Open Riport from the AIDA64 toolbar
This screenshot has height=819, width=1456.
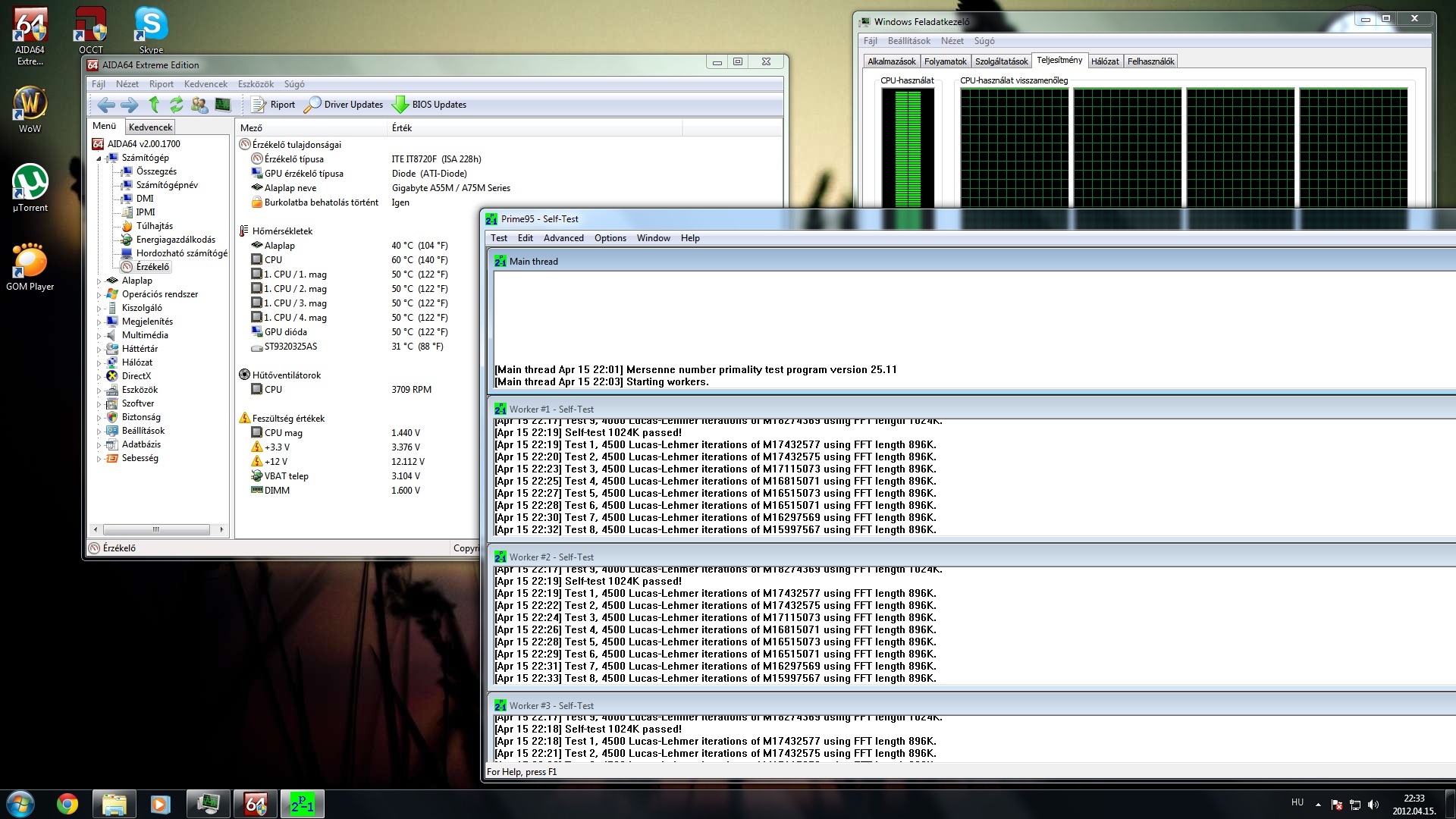coord(273,105)
